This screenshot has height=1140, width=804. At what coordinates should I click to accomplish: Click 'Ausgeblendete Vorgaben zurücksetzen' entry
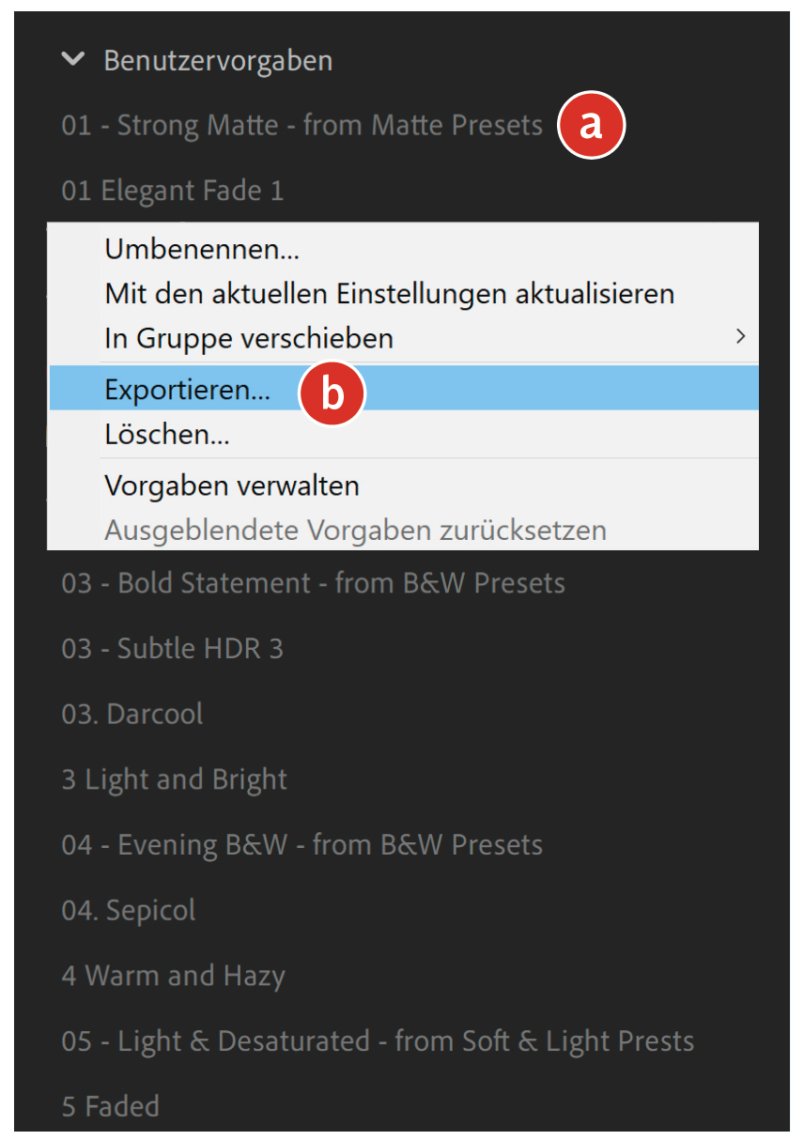point(355,529)
